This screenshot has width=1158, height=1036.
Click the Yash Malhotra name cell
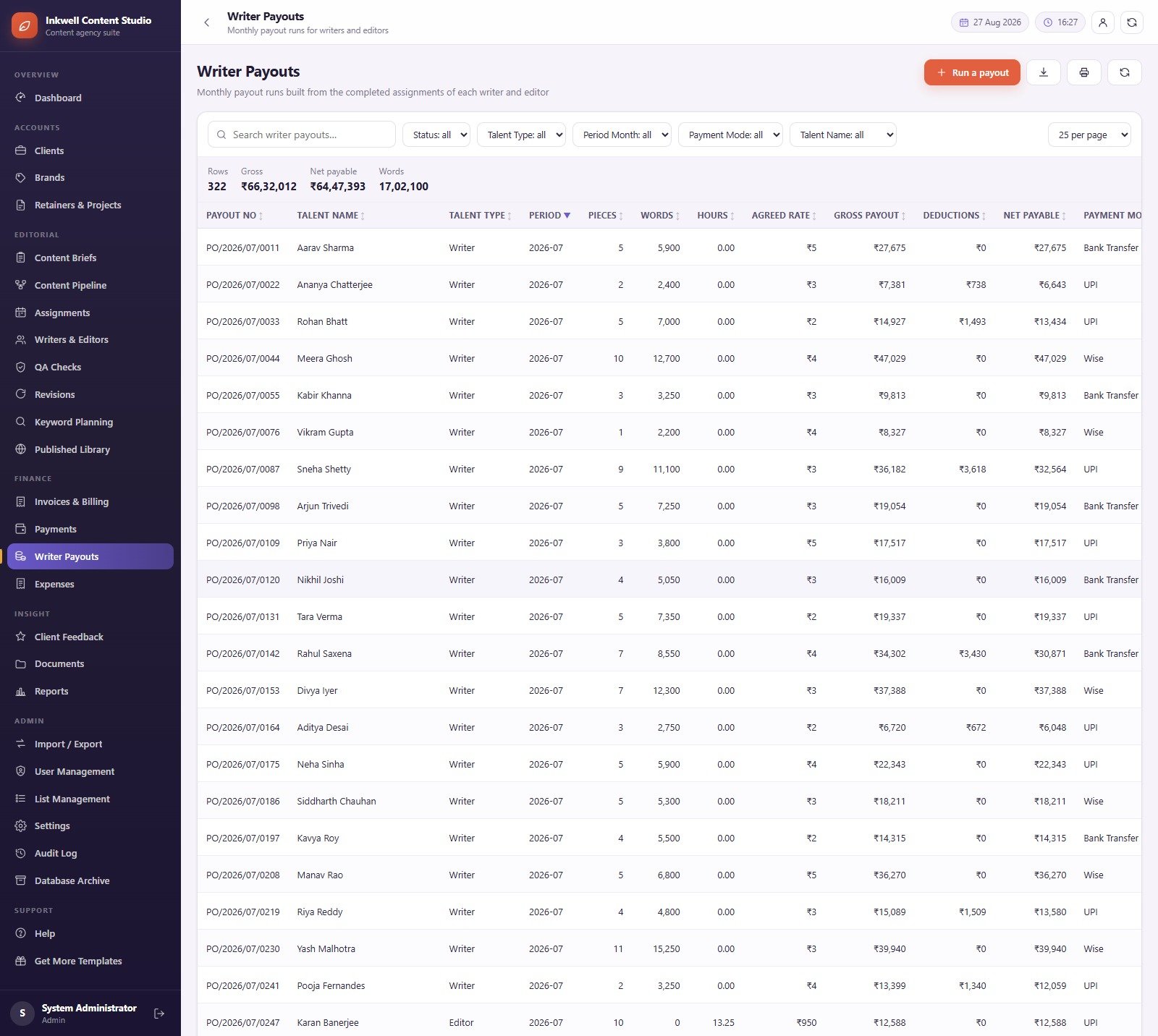[326, 948]
